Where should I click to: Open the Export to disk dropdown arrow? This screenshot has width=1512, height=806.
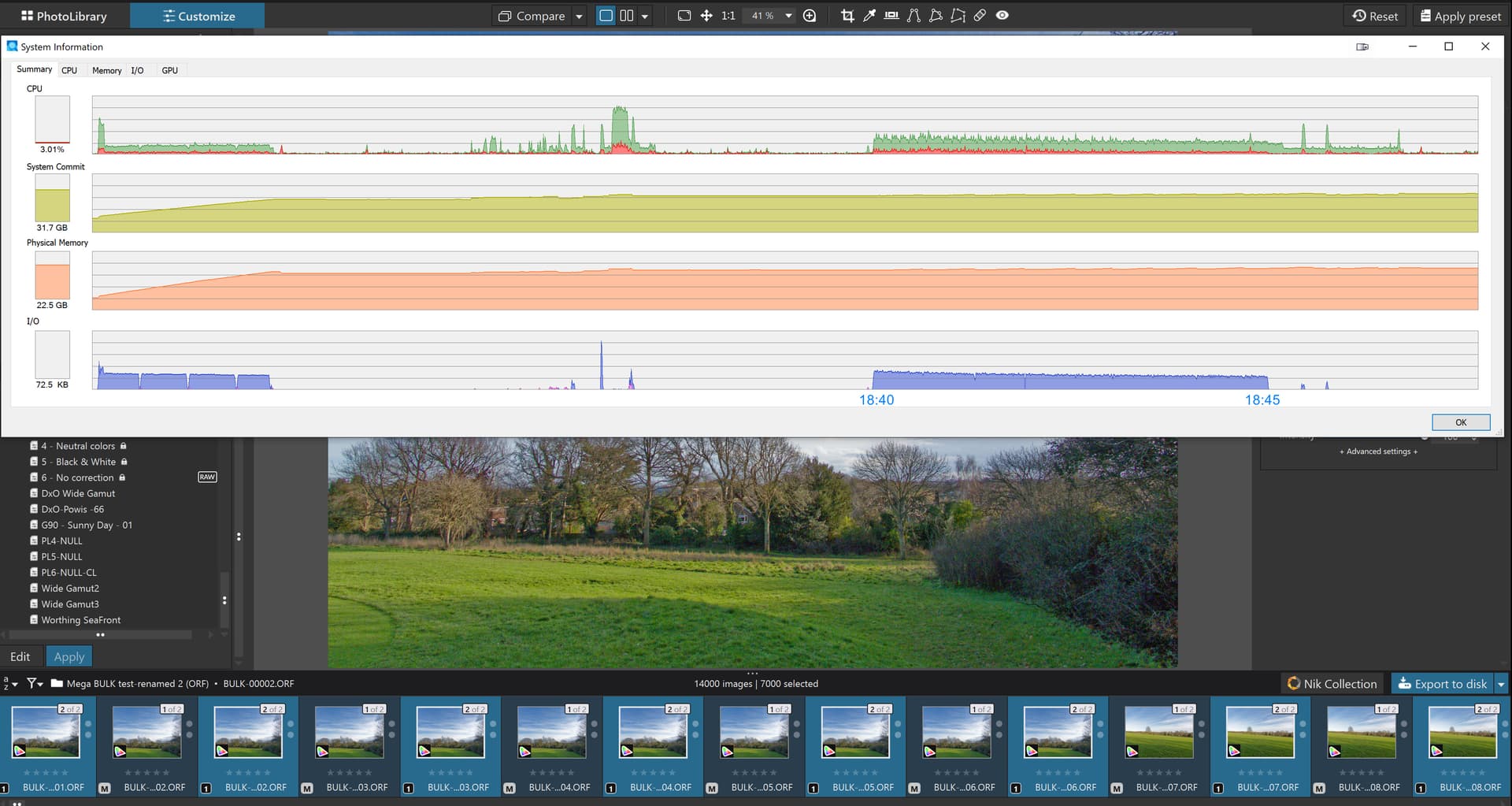coord(1501,684)
